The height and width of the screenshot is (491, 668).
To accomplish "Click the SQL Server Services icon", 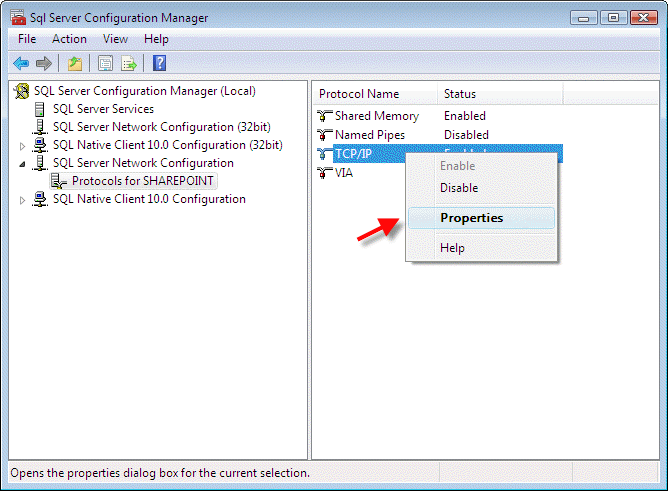I will [x=39, y=109].
